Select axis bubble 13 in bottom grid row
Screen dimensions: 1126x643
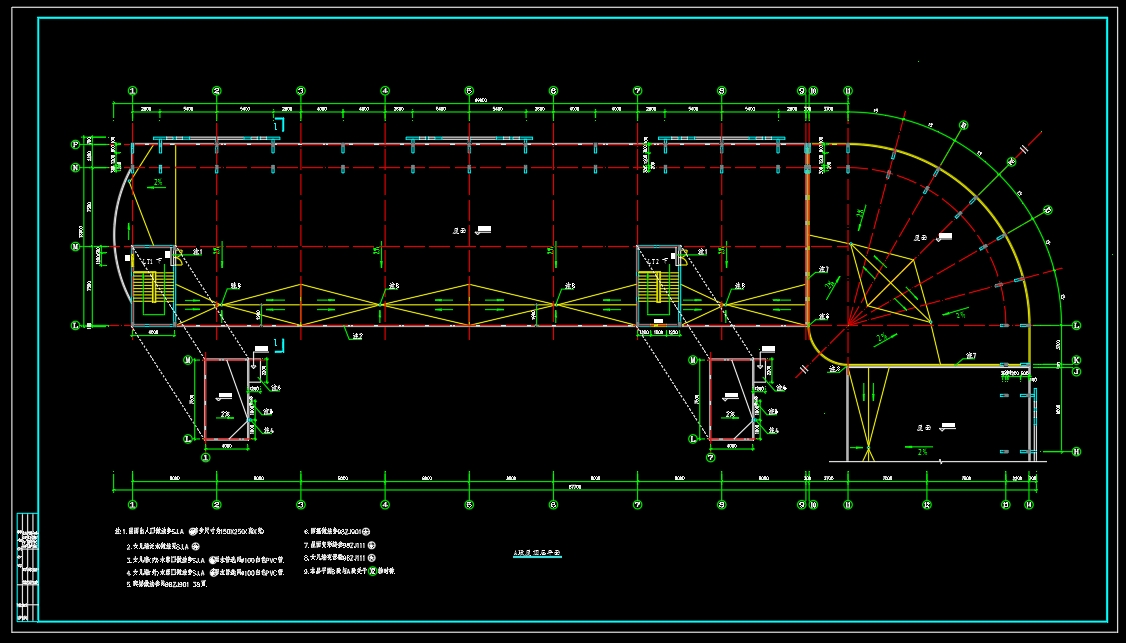(x=1005, y=505)
